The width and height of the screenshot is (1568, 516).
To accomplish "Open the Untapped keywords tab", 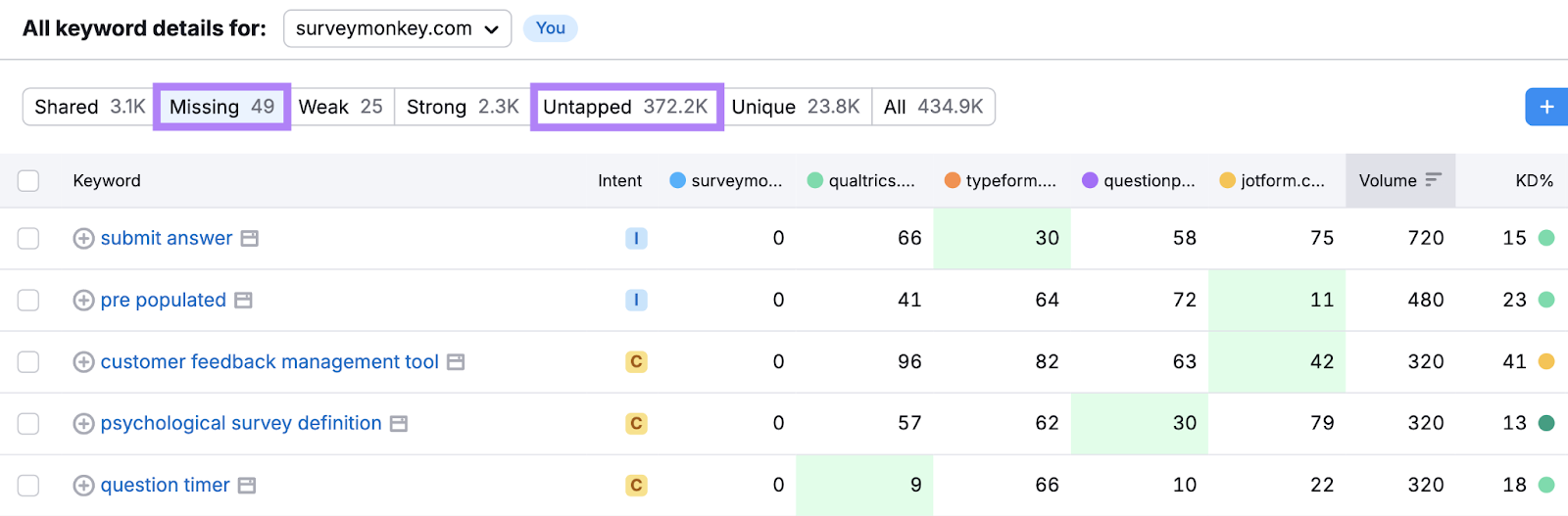I will point(626,107).
